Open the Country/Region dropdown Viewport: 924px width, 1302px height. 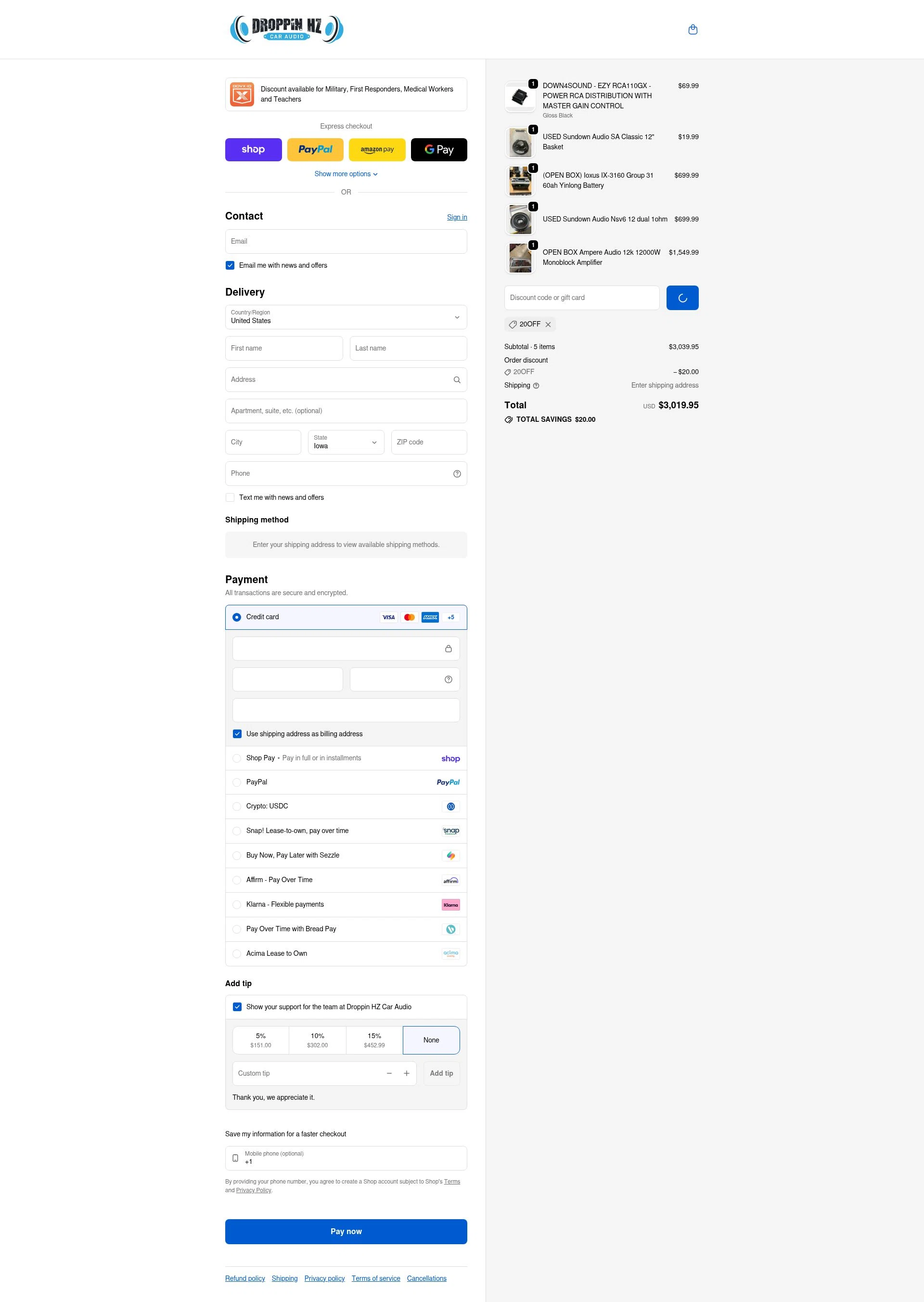click(346, 317)
